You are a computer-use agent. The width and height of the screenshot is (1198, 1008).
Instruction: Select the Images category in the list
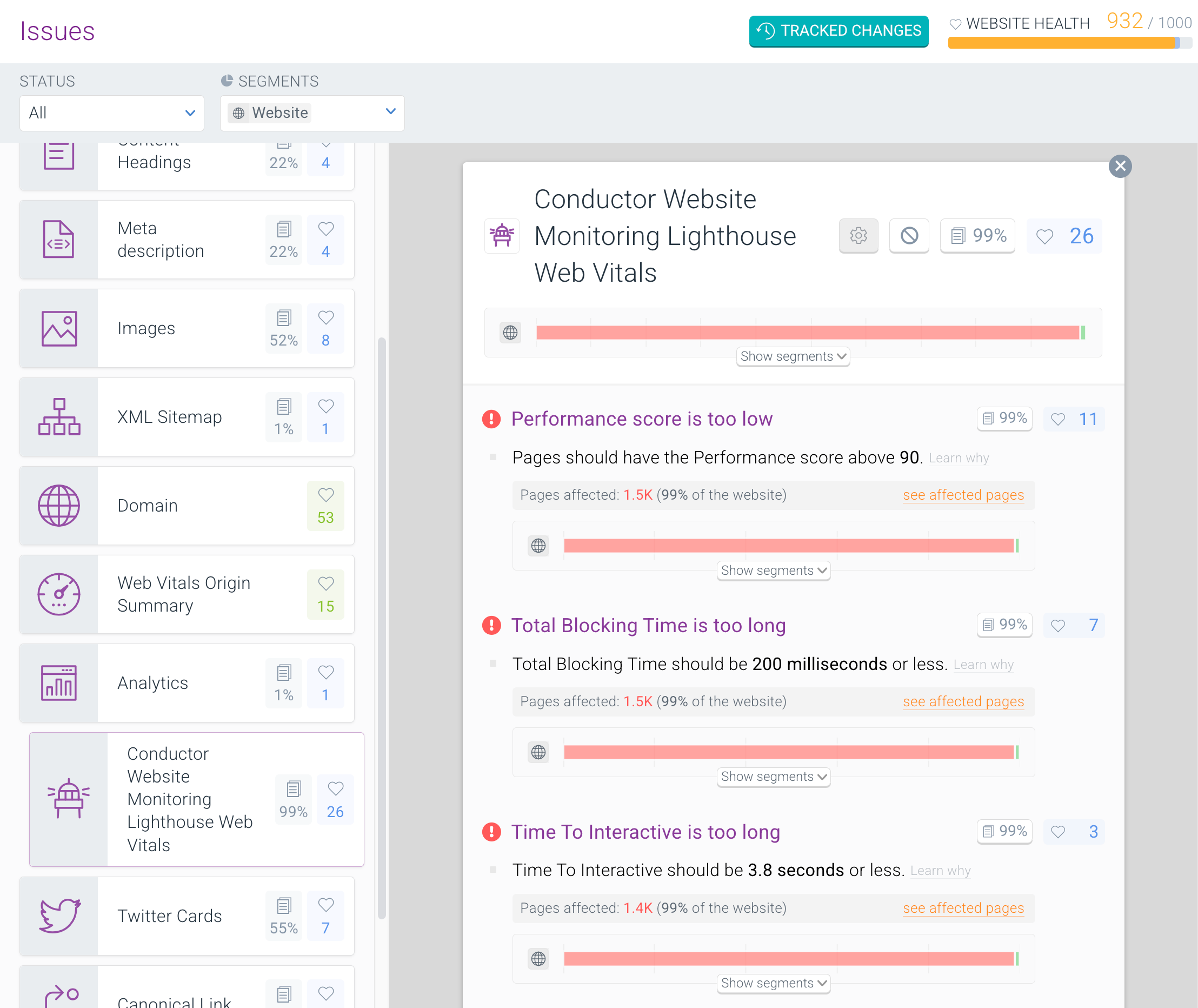click(x=187, y=329)
